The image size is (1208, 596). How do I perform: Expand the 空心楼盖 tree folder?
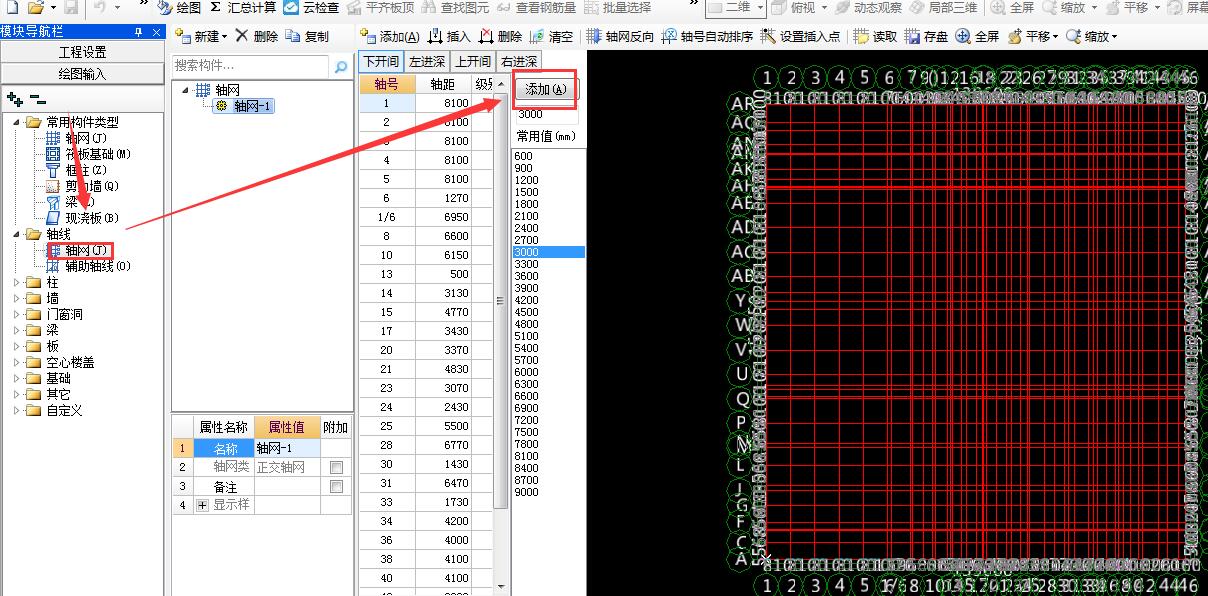pyautogui.click(x=17, y=362)
